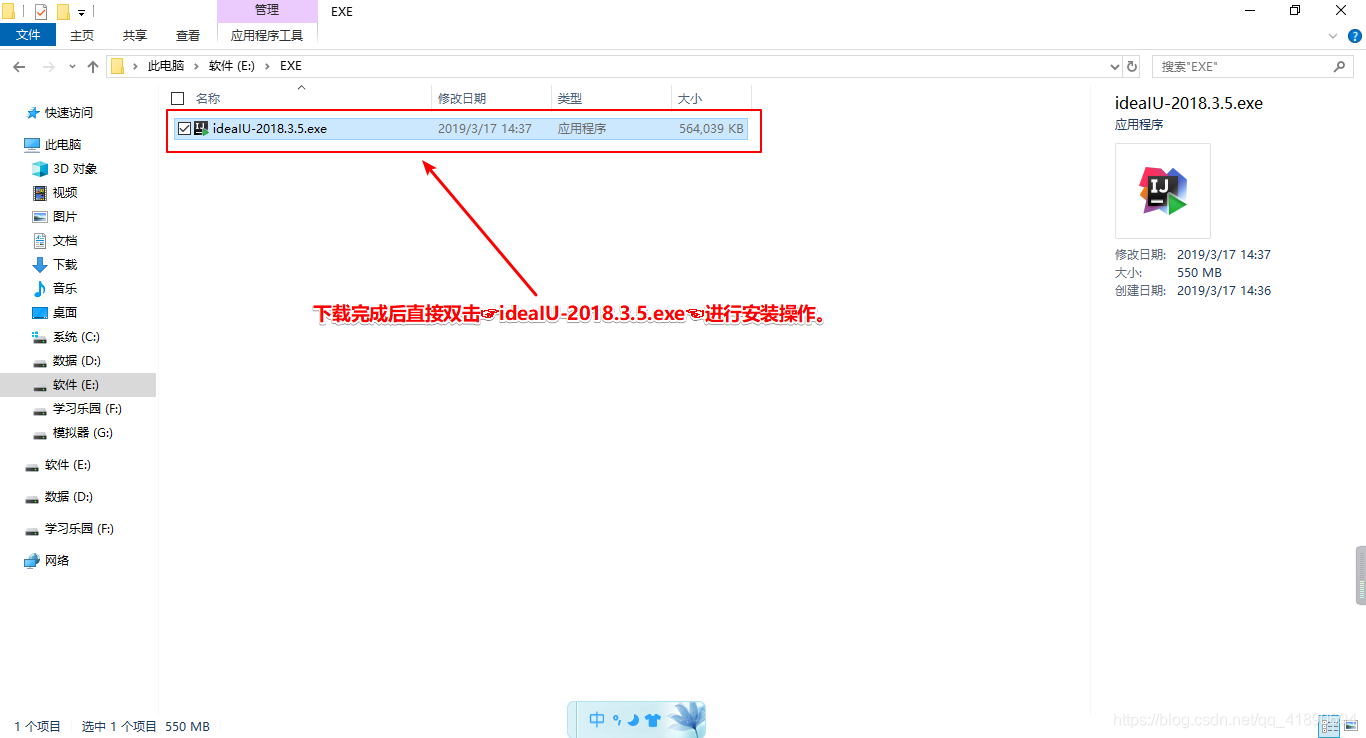The height and width of the screenshot is (738, 1366).
Task: Click the IME shirt skin icon
Action: point(653,719)
